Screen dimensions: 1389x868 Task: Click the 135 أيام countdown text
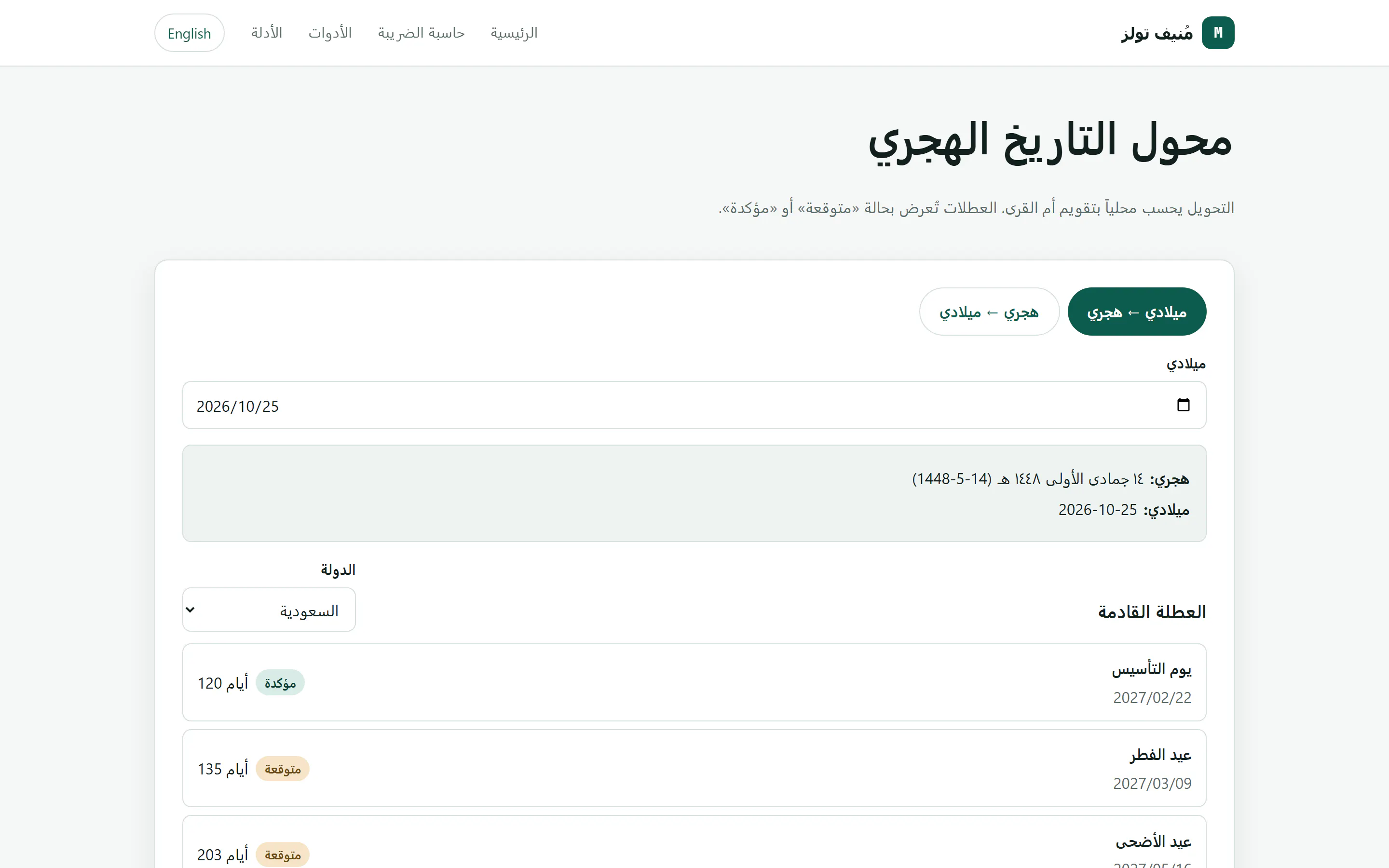click(223, 769)
